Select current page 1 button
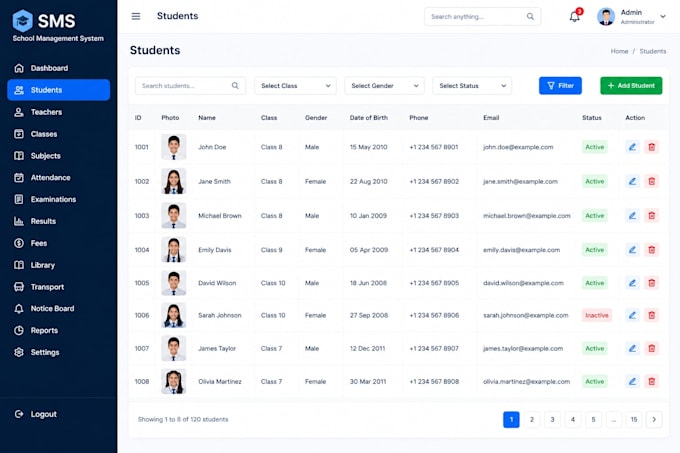Image resolution: width=680 pixels, height=453 pixels. [511, 419]
